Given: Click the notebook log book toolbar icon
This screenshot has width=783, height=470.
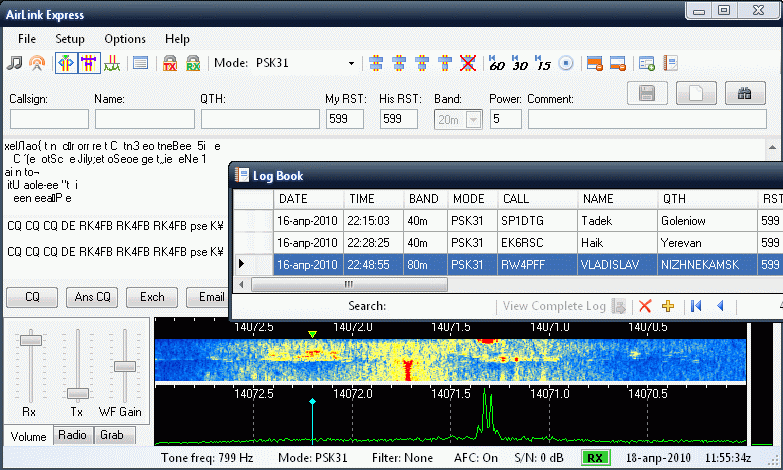Looking at the screenshot, I should click(x=670, y=63).
